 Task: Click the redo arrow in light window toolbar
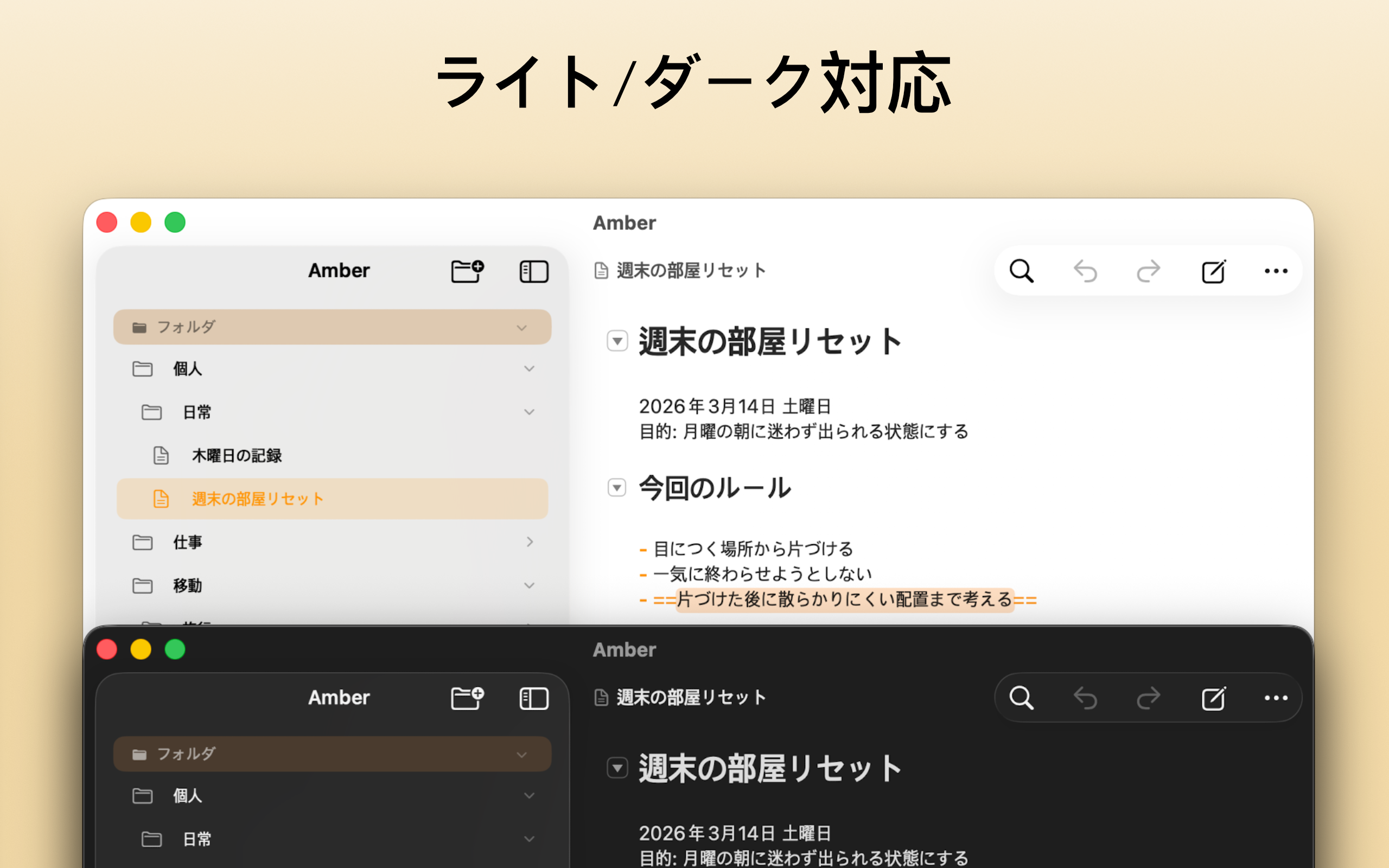tap(1149, 271)
